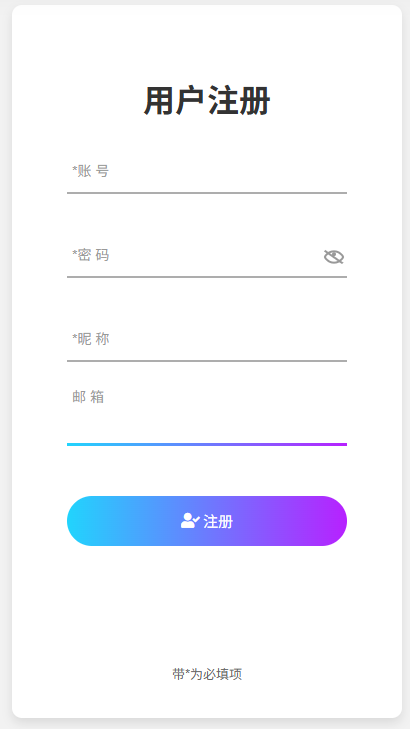Click the 注册 gradient button
410x729 pixels.
(x=207, y=521)
